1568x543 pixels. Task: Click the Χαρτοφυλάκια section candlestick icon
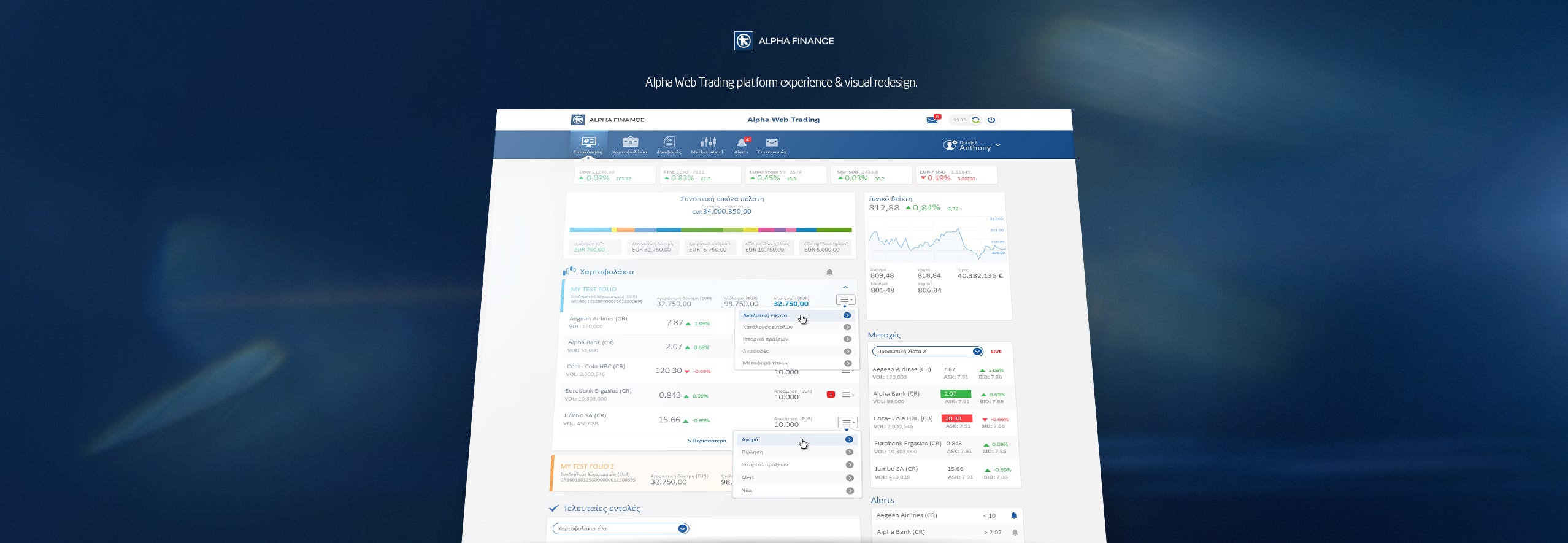click(569, 271)
